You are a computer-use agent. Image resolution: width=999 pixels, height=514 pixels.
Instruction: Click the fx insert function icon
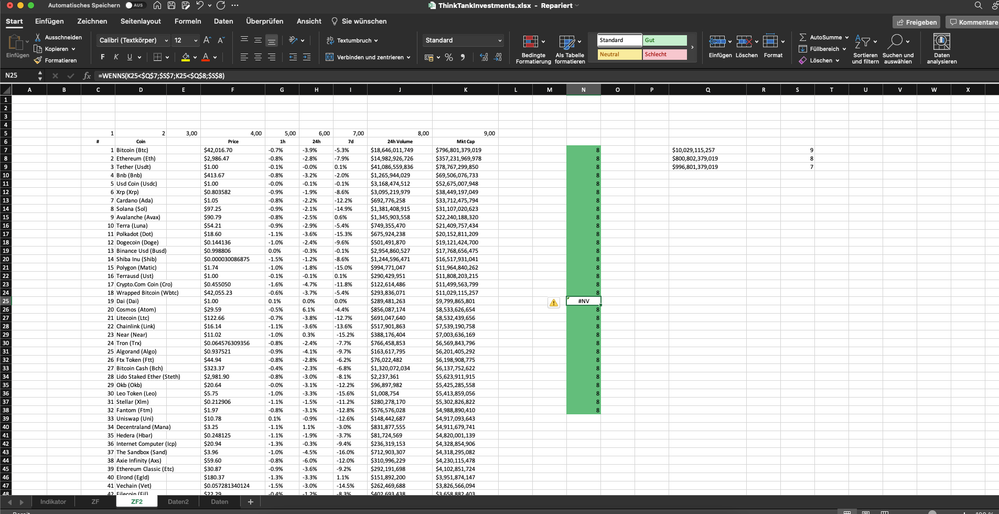[87, 75]
